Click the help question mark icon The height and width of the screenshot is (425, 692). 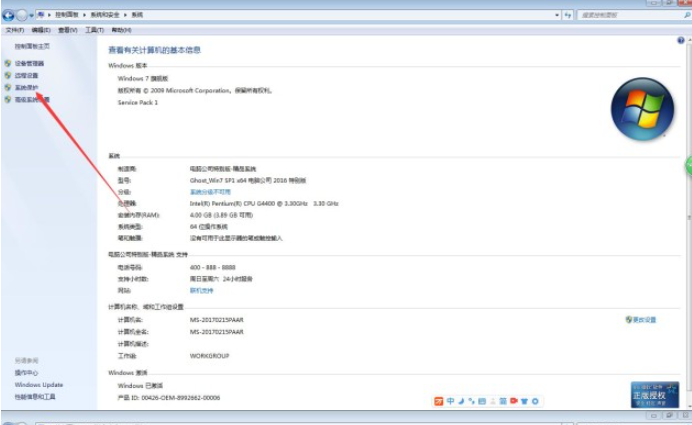click(680, 40)
